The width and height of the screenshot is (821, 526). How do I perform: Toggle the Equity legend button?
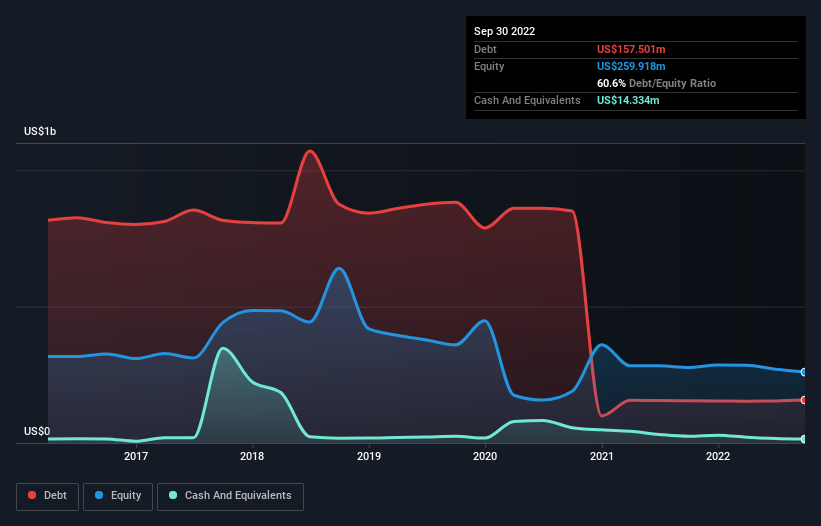(118, 496)
